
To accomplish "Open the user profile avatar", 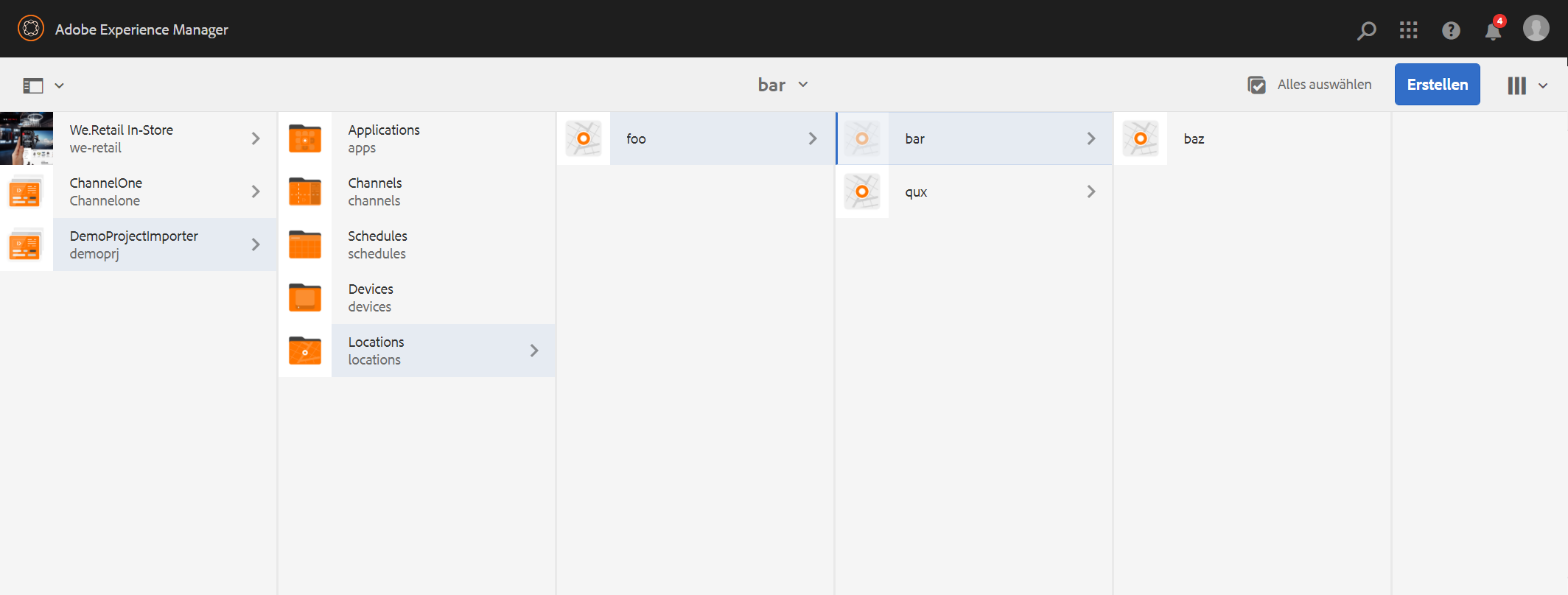I will [1536, 29].
